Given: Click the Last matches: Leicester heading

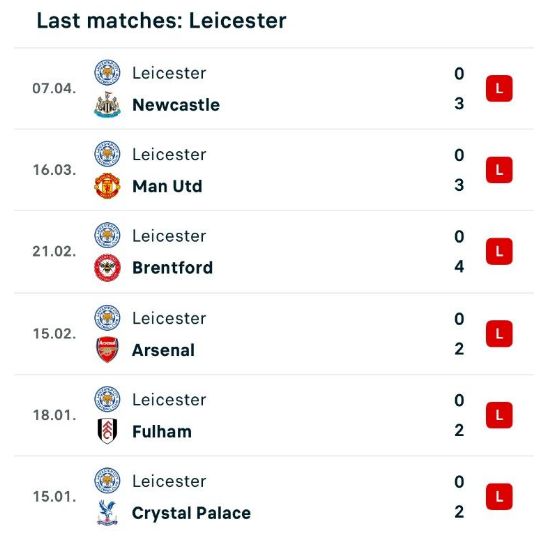Looking at the screenshot, I should tap(162, 20).
